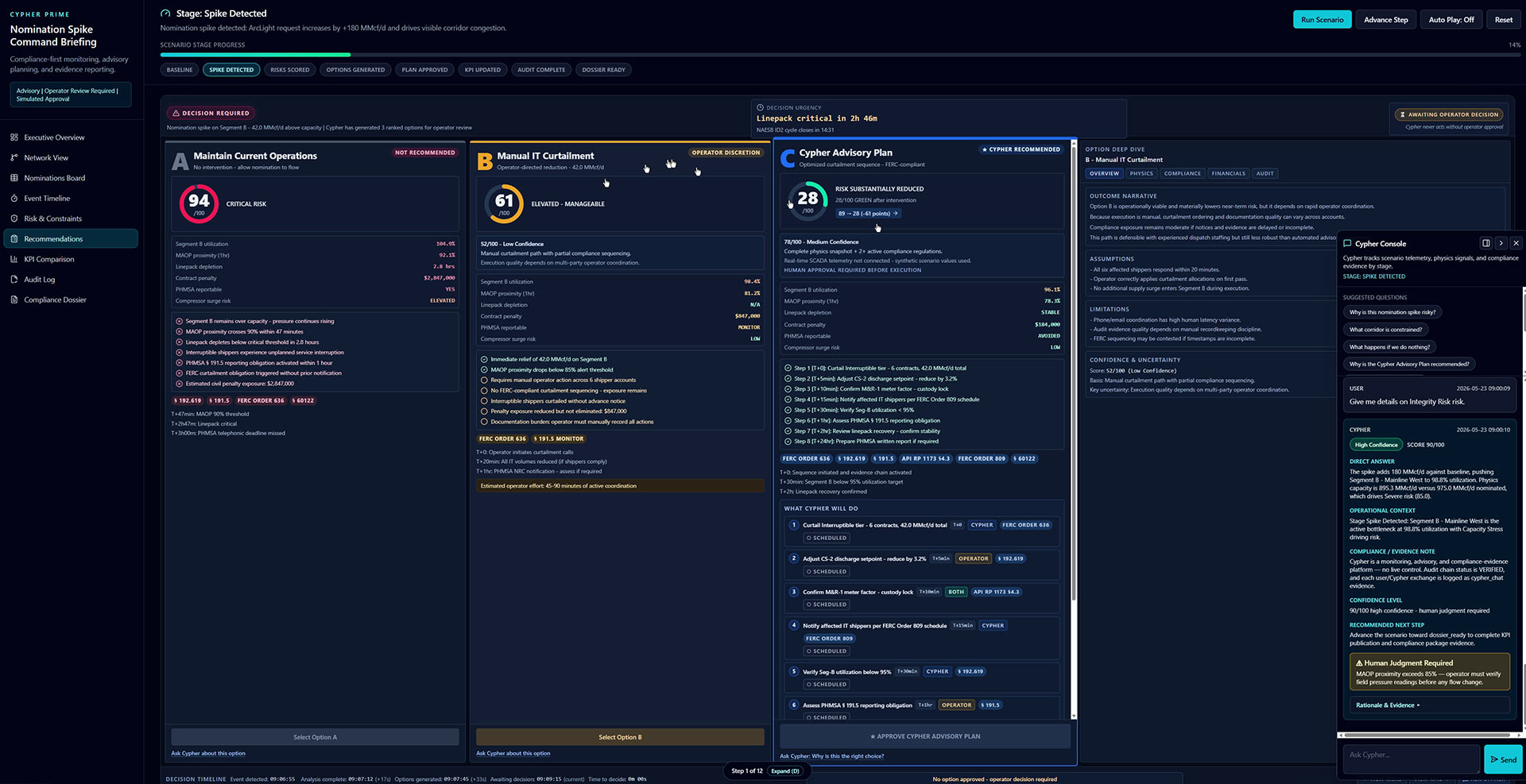Switch to the Physics deep dive tab

tap(1141, 173)
